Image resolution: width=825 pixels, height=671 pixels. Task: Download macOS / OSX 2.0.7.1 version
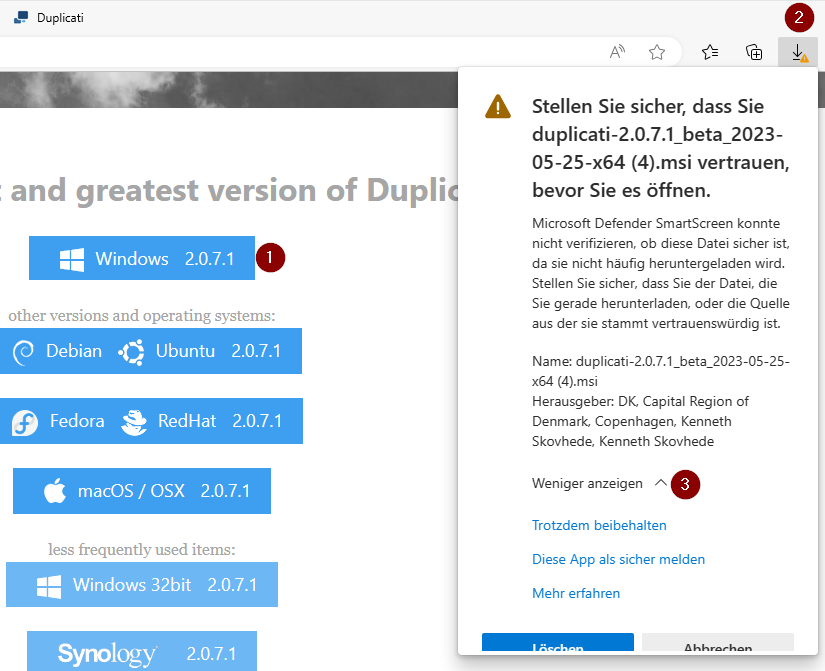tap(142, 491)
